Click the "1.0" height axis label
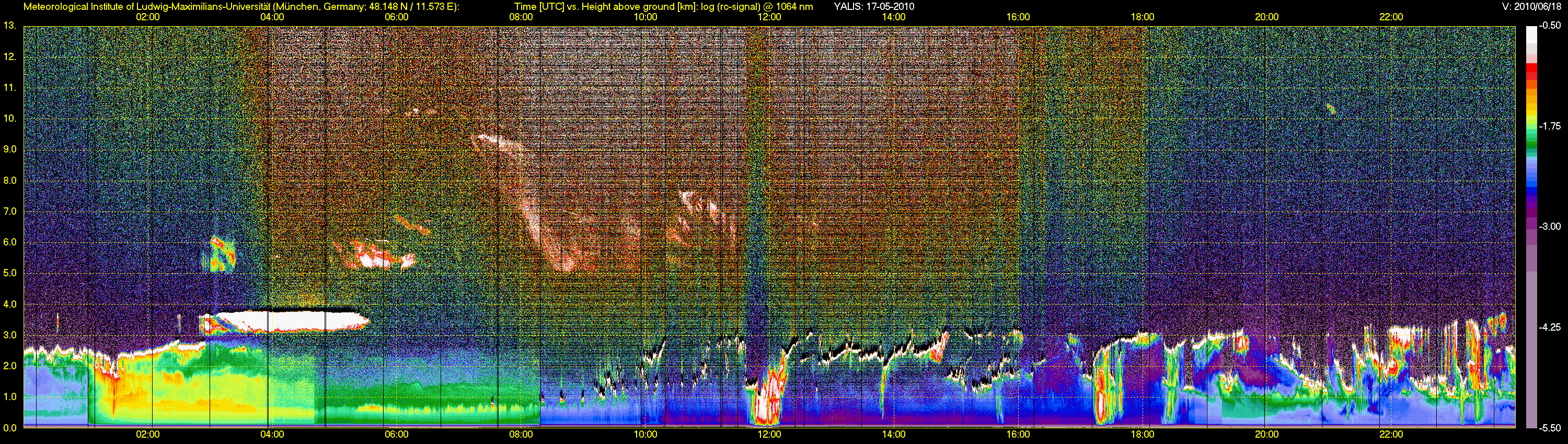Viewport: 1568px width, 444px height. [10, 397]
